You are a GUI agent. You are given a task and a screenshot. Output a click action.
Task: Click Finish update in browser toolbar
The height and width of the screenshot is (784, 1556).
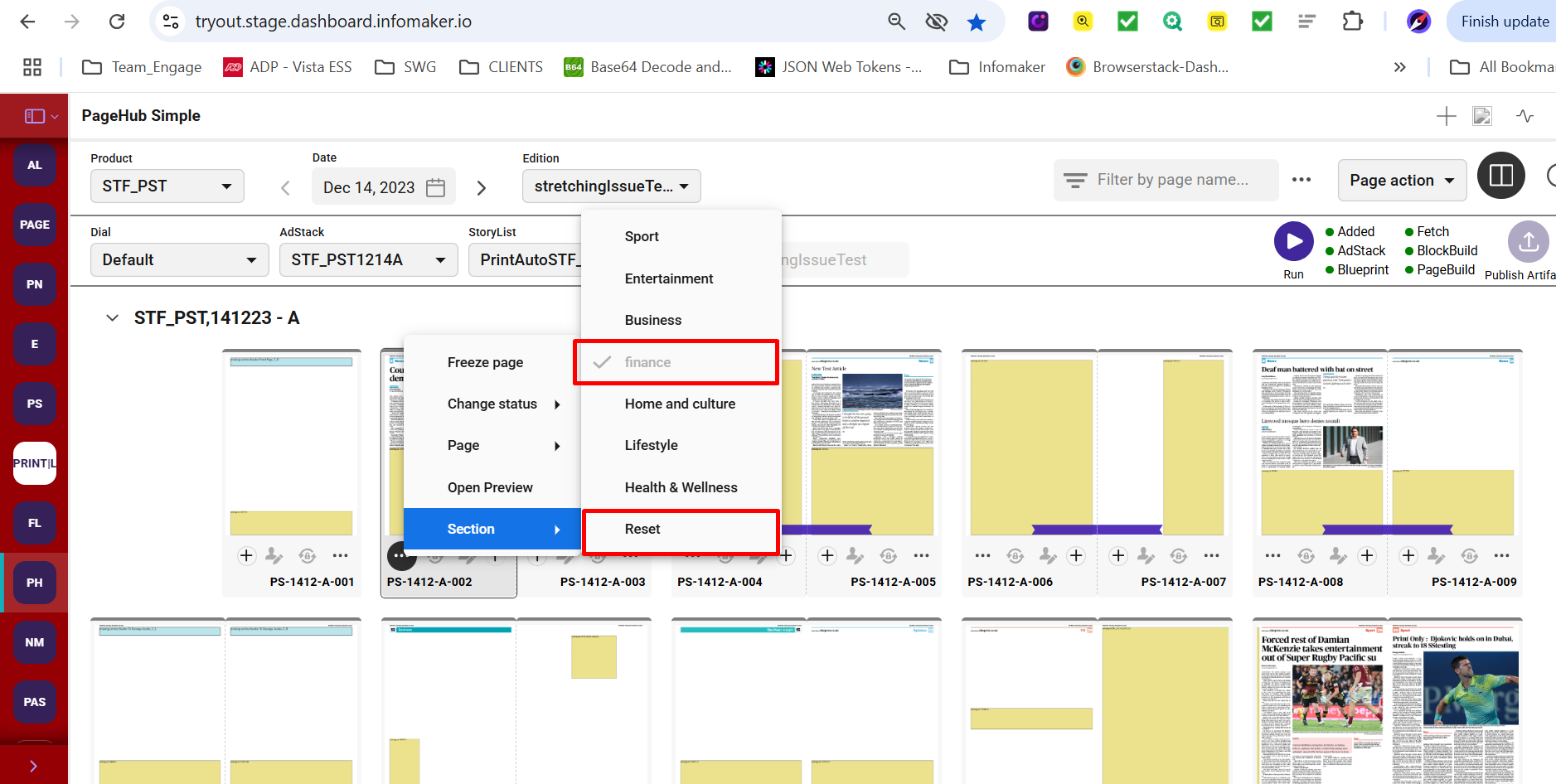1504,22
